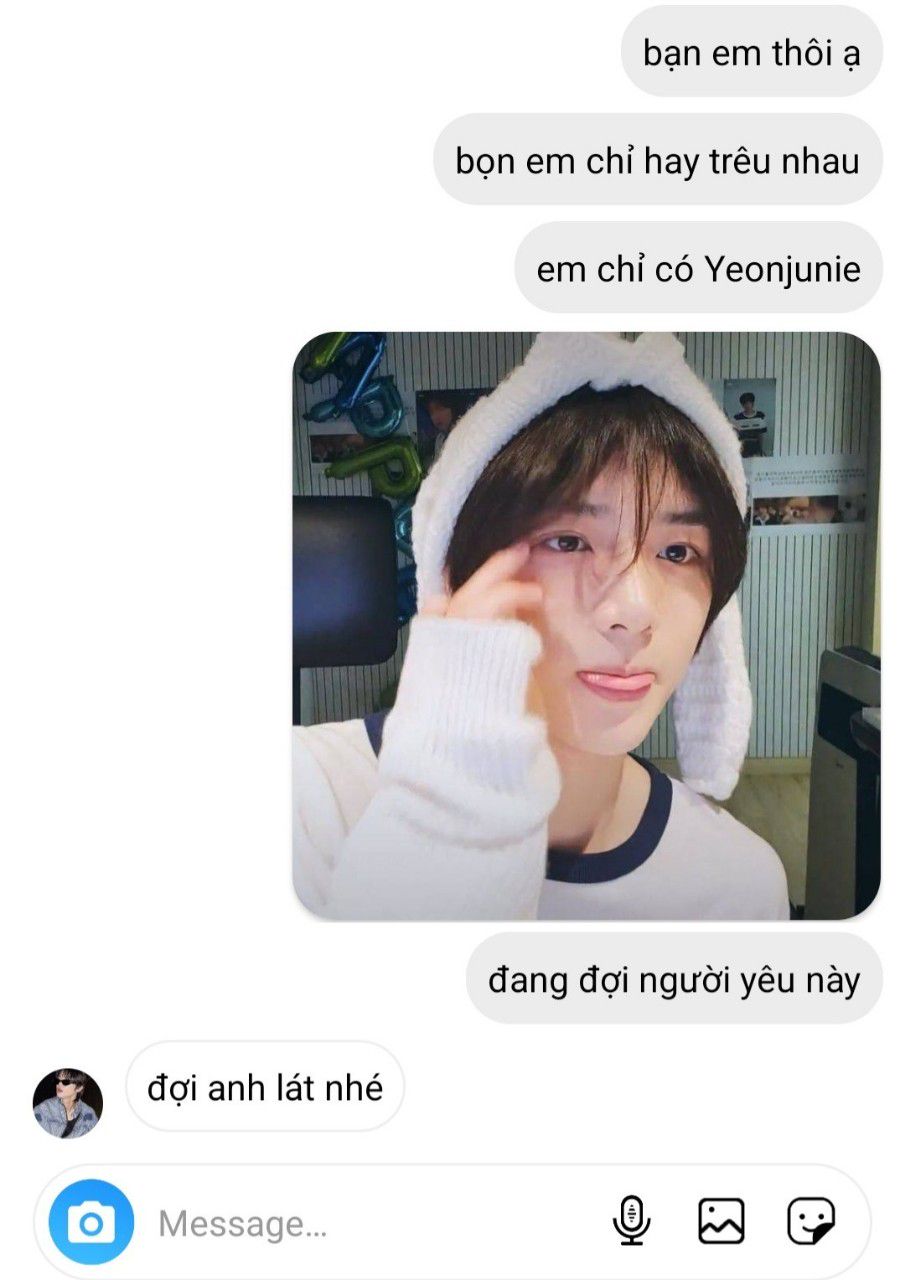
Task: Select the "đang đợi người yêu này" bubble
Action: pyautogui.click(x=674, y=979)
